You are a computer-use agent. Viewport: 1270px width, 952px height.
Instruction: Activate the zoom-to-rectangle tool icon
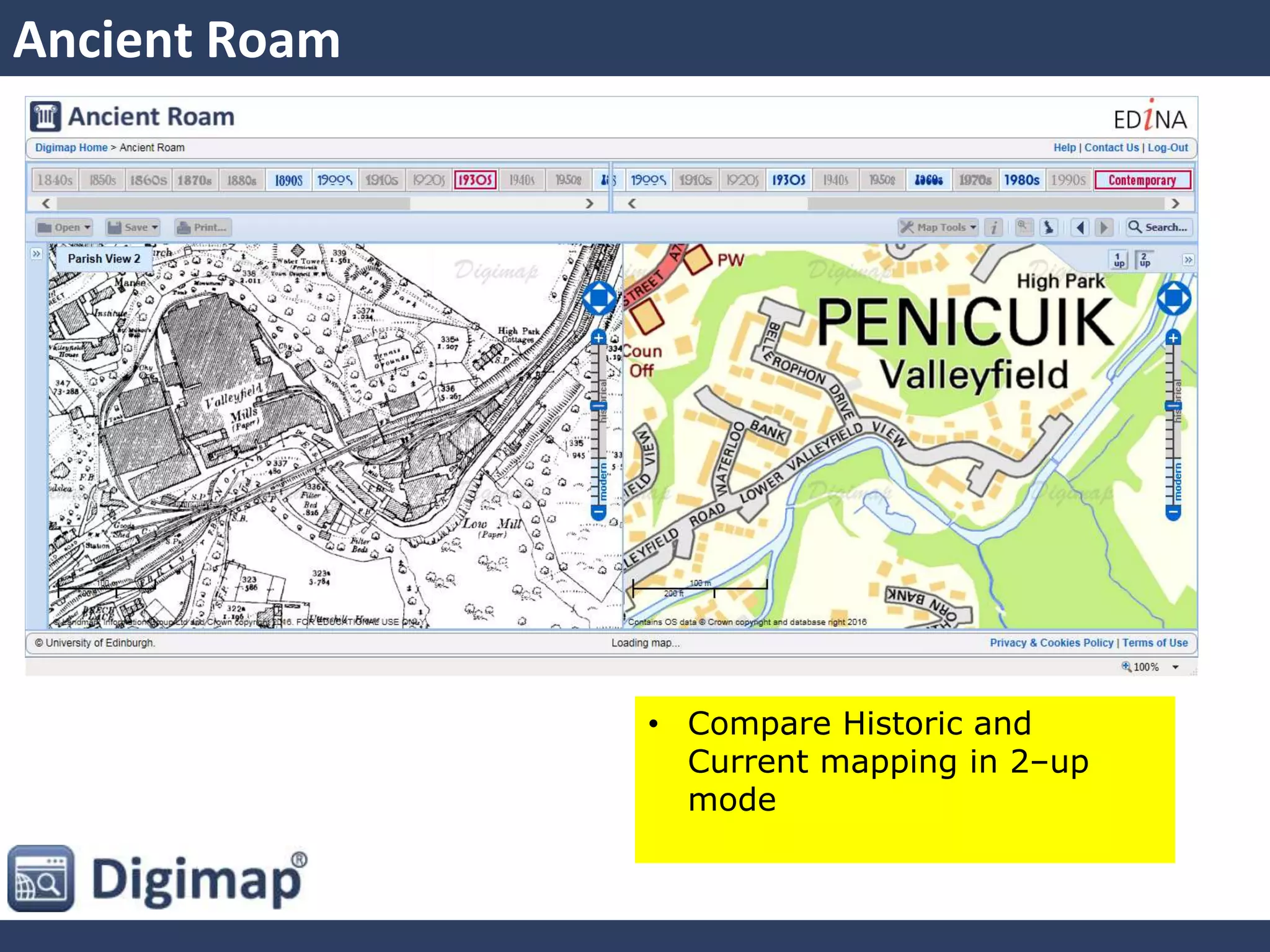[1024, 227]
